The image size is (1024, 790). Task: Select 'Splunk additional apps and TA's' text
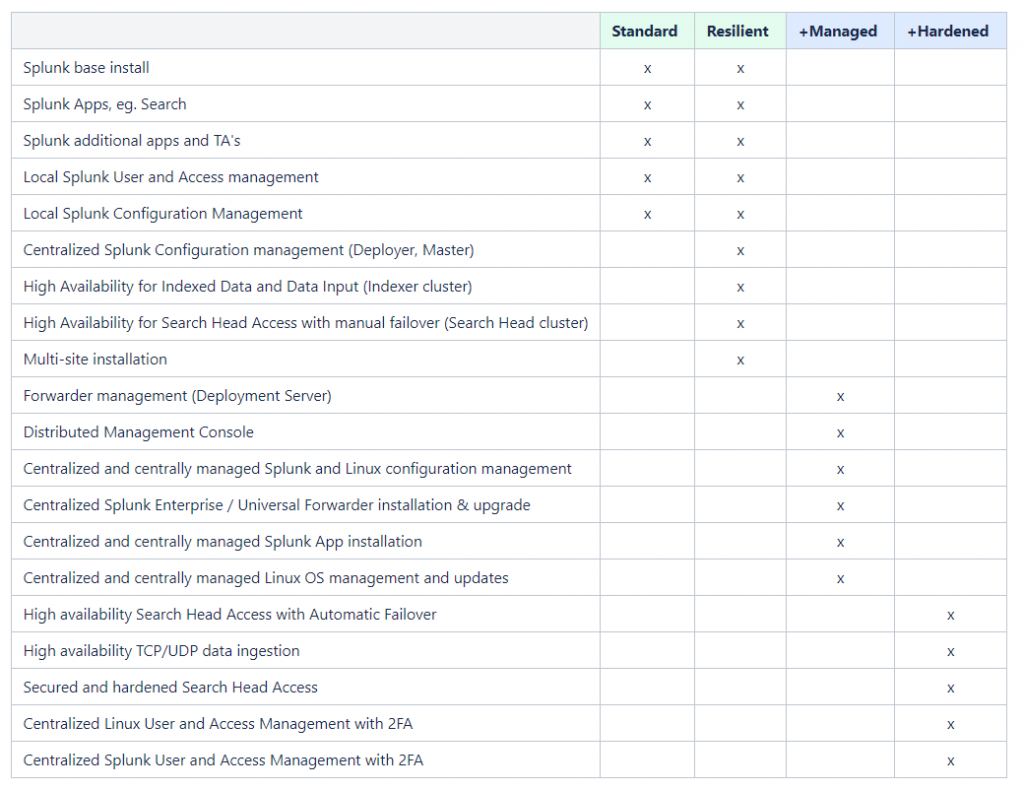pos(132,141)
